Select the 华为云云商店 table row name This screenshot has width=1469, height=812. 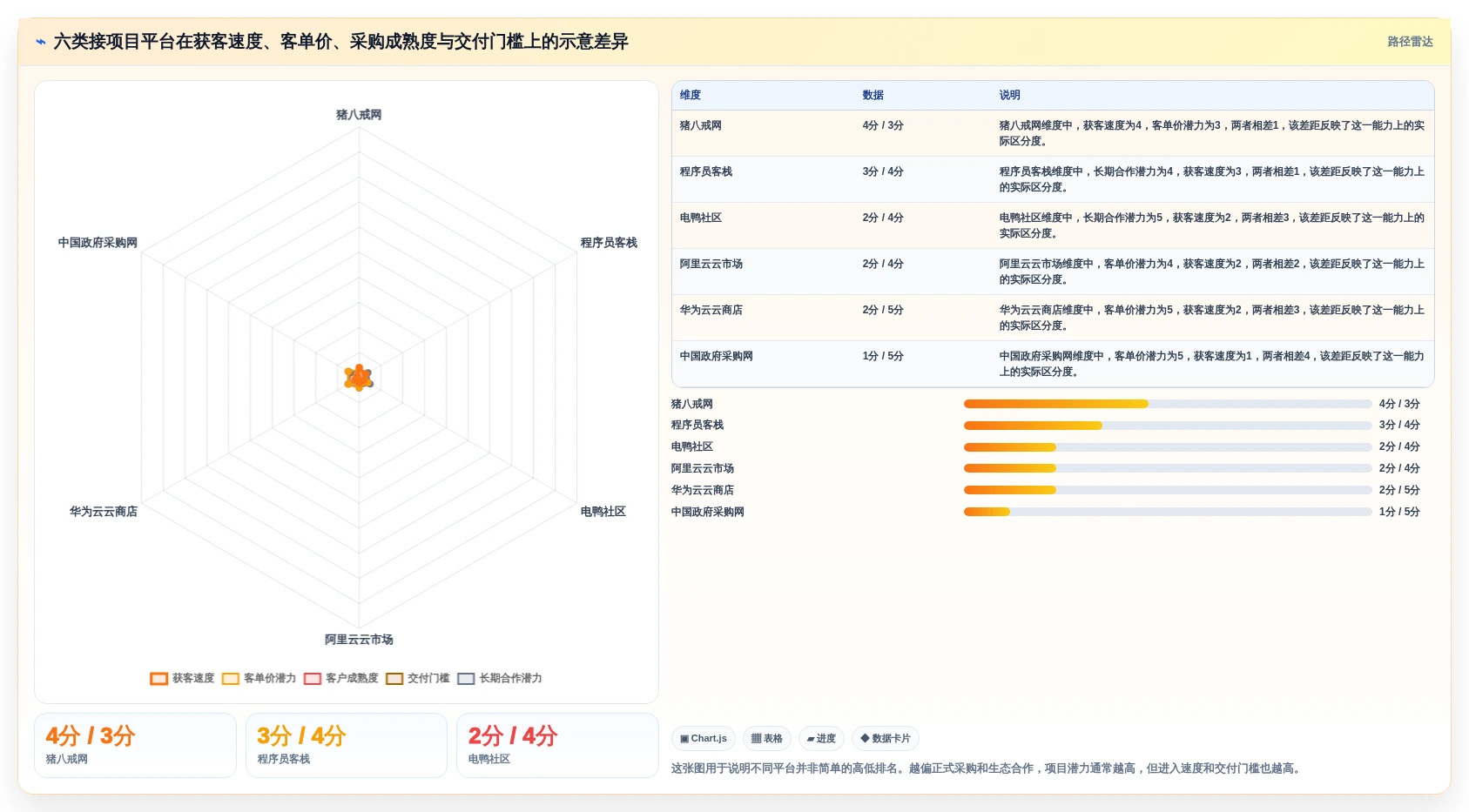711,311
